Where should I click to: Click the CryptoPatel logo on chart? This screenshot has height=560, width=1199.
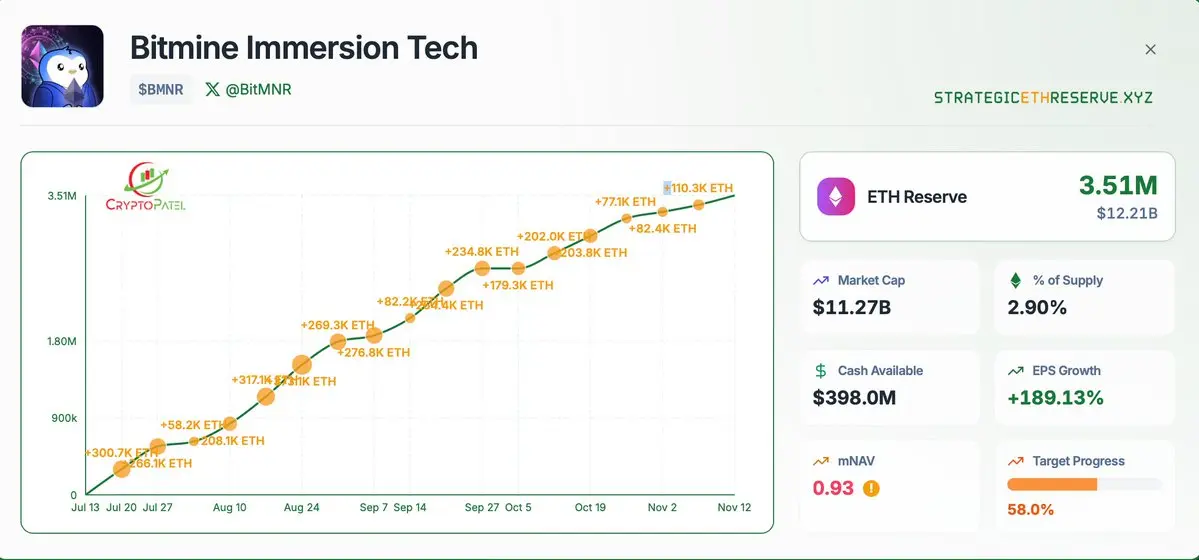point(145,189)
